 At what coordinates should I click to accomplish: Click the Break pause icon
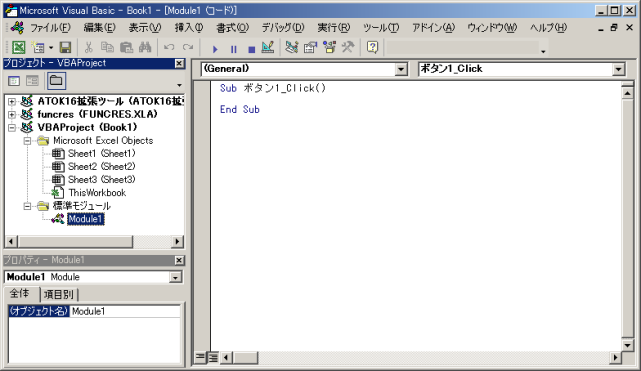[233, 49]
